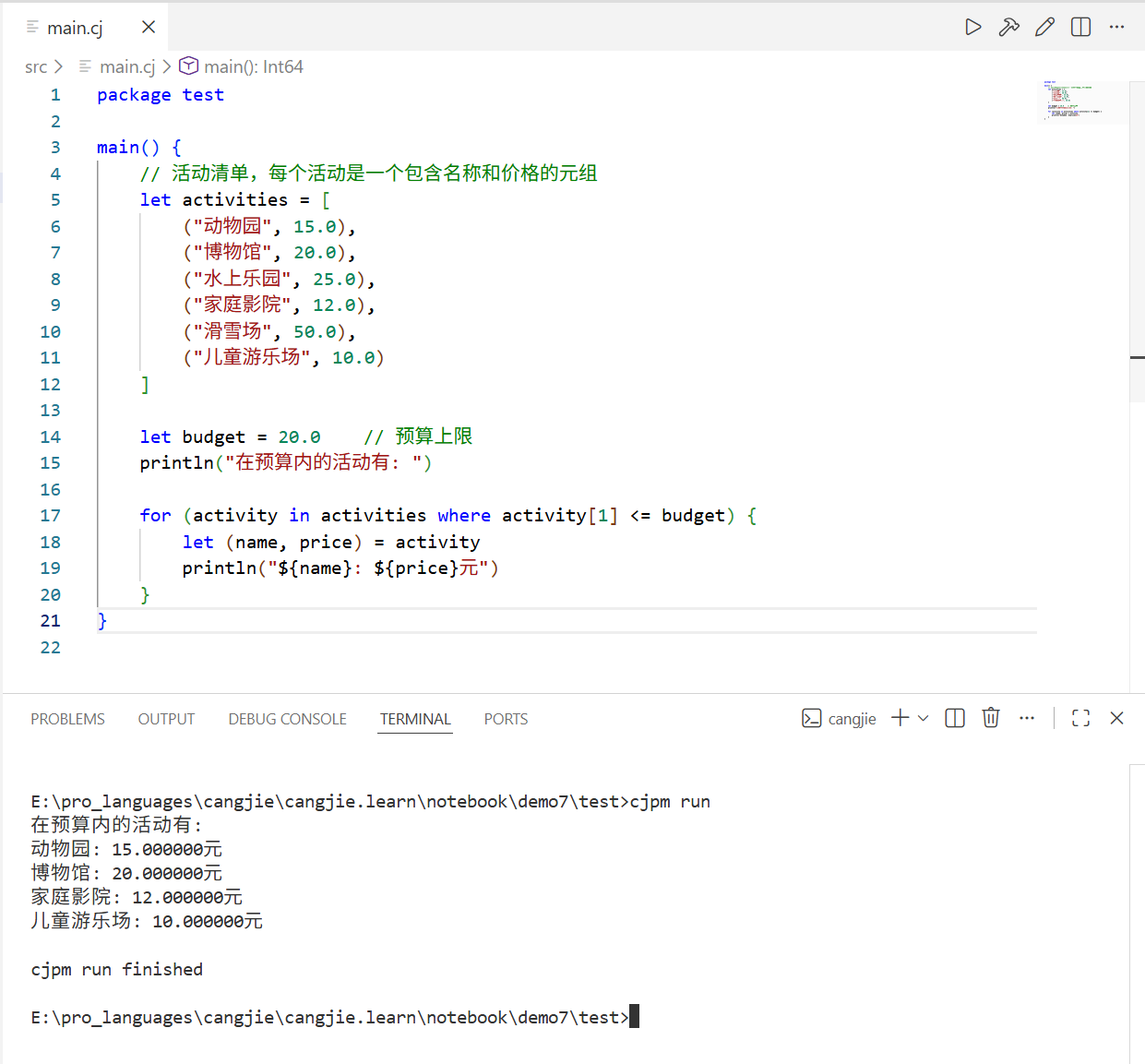The image size is (1145, 1064).
Task: Select the main.cj editor tab
Action: [87, 27]
